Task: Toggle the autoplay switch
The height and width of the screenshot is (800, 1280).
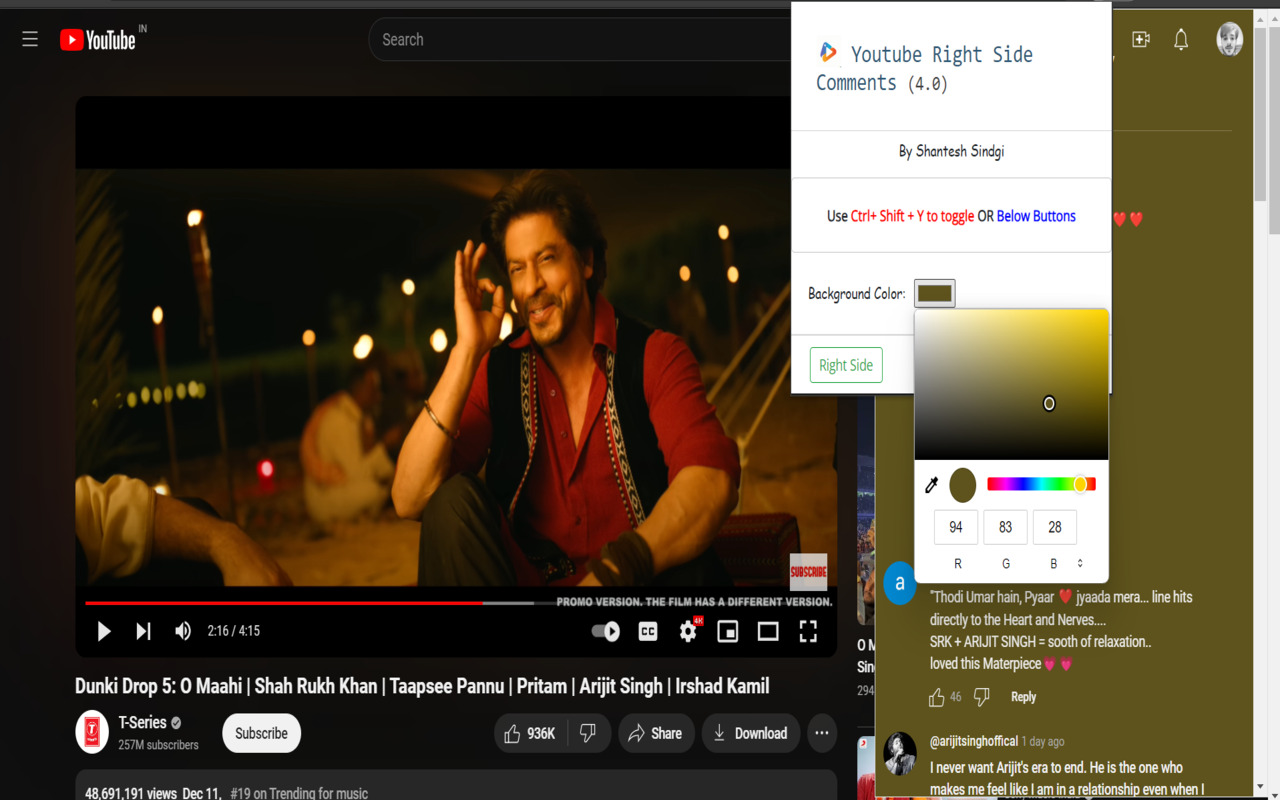Action: tap(606, 631)
